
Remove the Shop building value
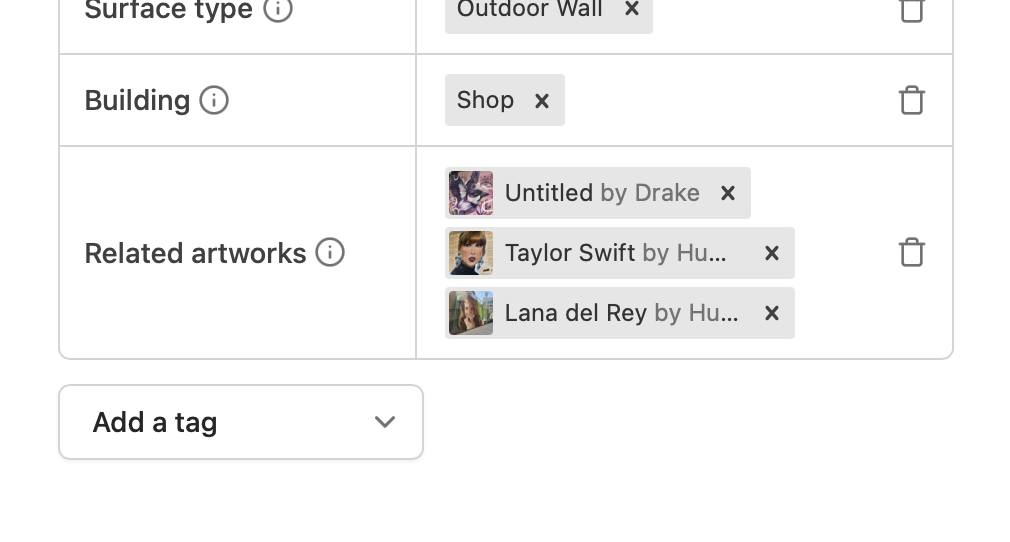(x=542, y=100)
